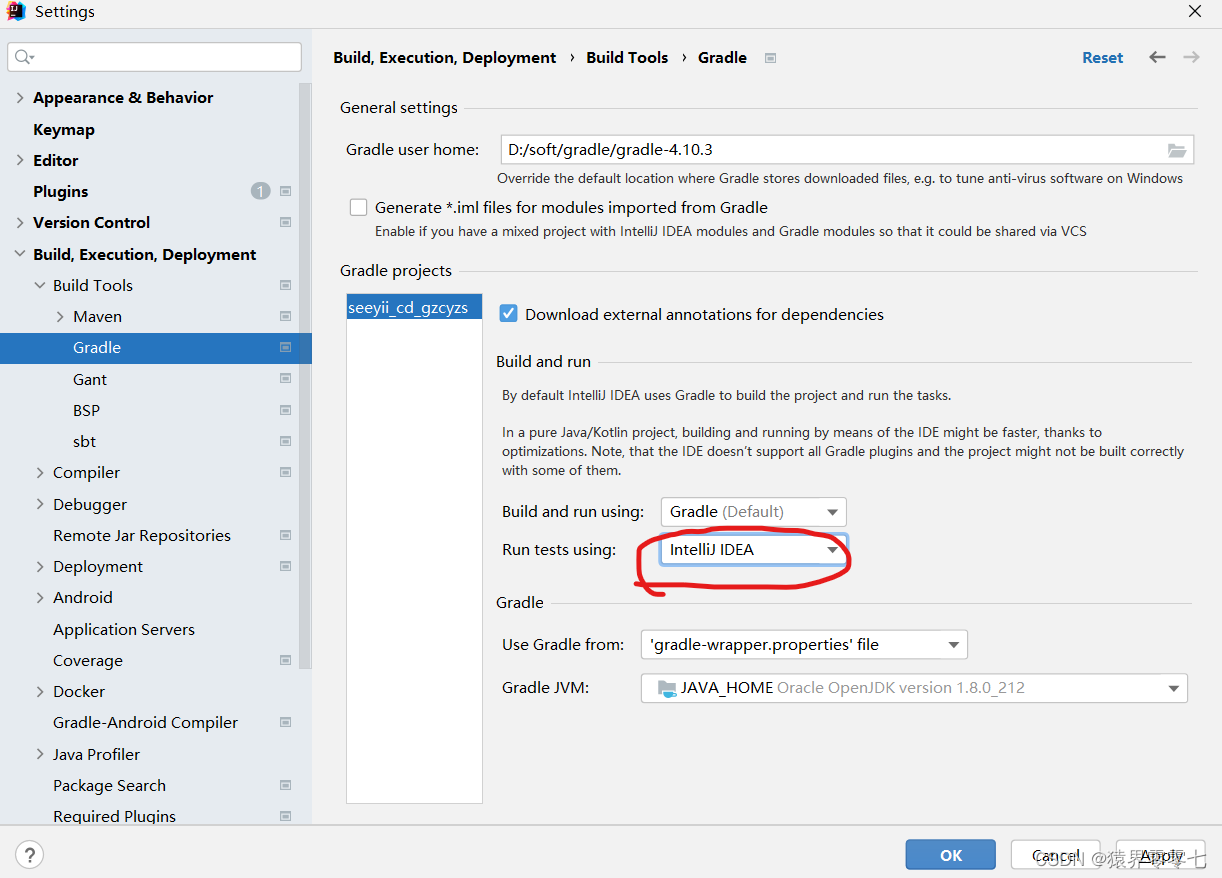Click the project icon next to Build Tools
Image resolution: width=1222 pixels, height=878 pixels.
click(x=285, y=285)
